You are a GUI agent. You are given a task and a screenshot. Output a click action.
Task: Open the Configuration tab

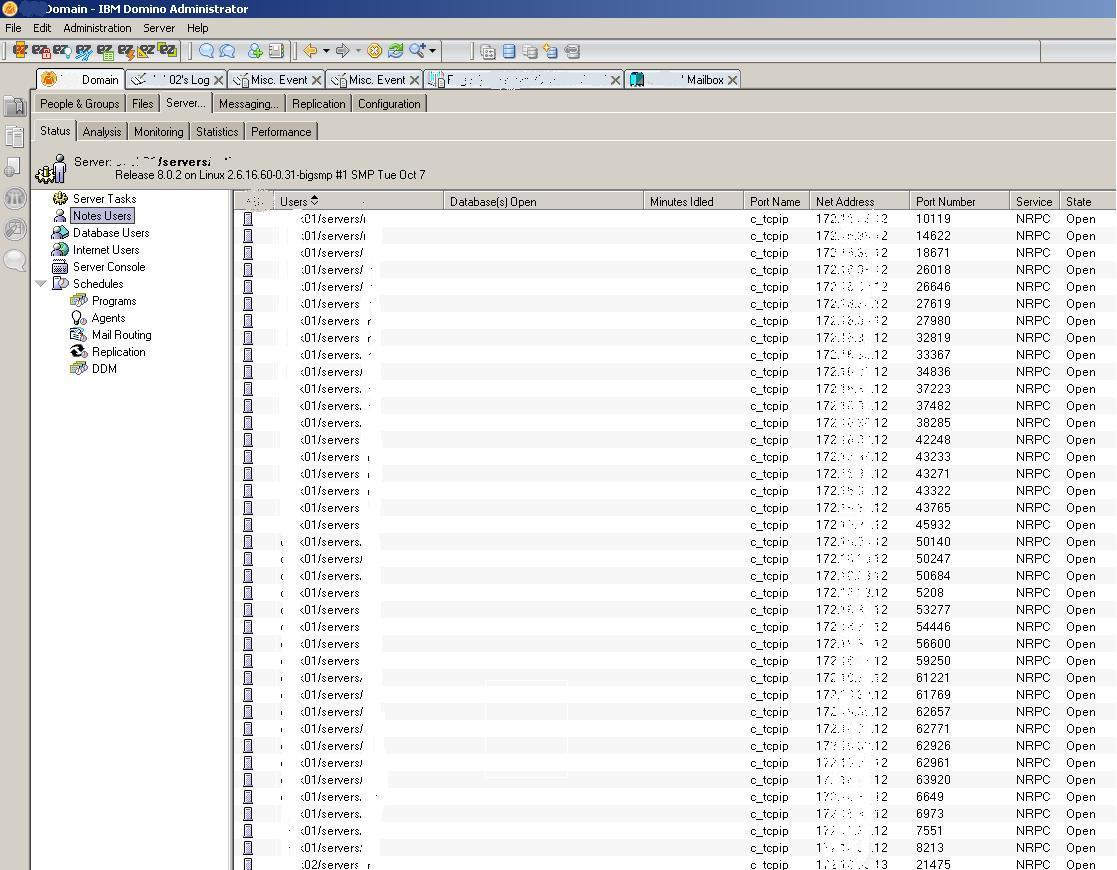tap(389, 103)
